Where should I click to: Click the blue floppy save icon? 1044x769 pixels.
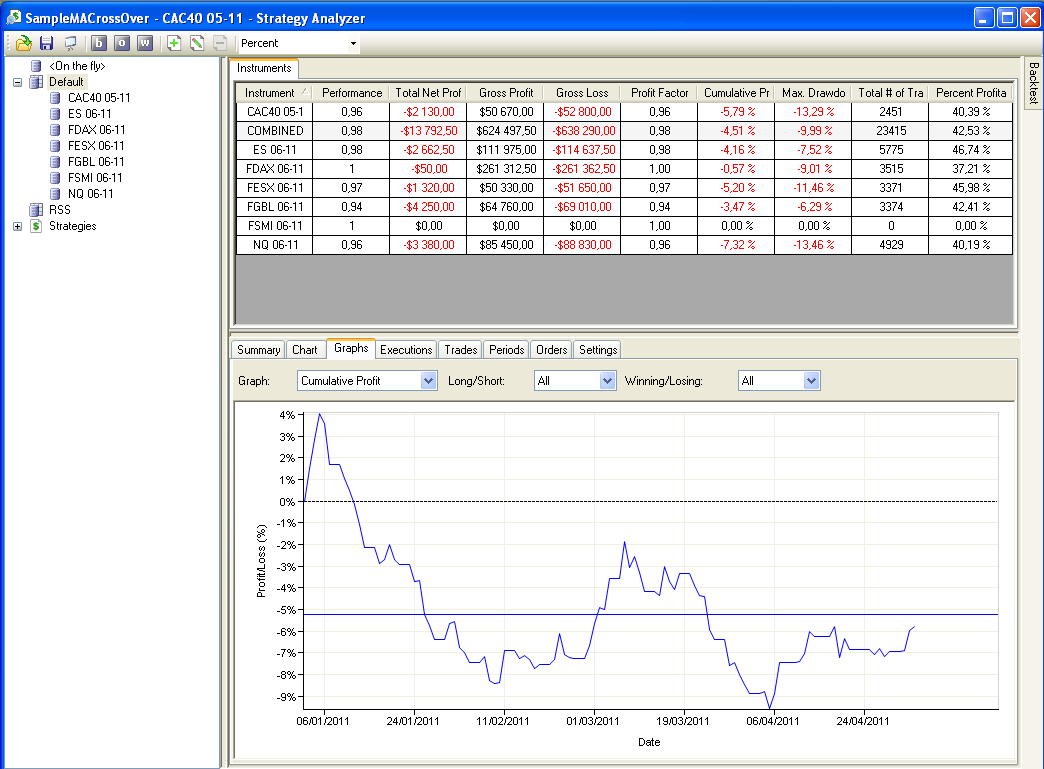pyautogui.click(x=46, y=43)
